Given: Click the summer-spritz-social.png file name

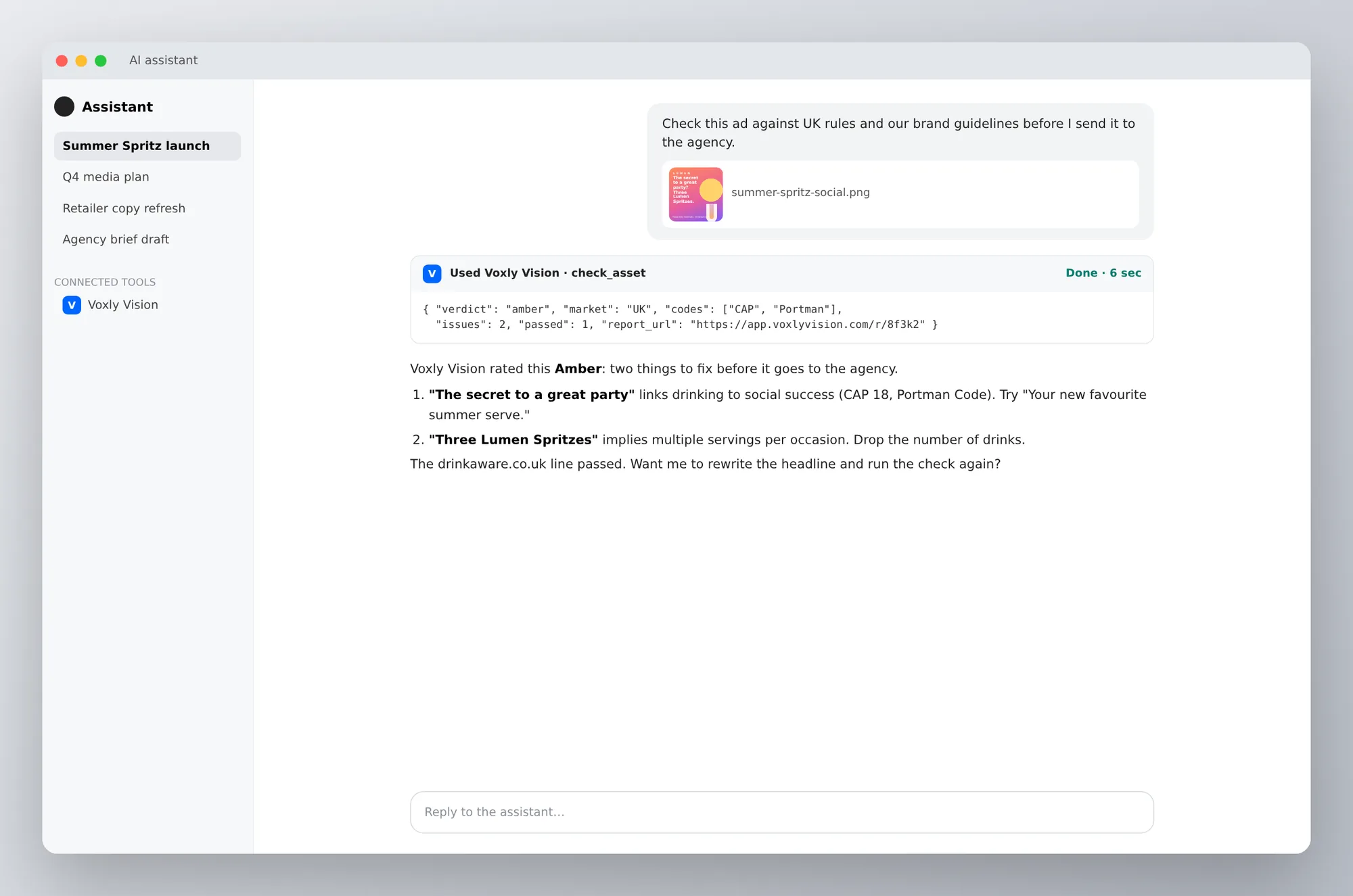Looking at the screenshot, I should pos(800,192).
